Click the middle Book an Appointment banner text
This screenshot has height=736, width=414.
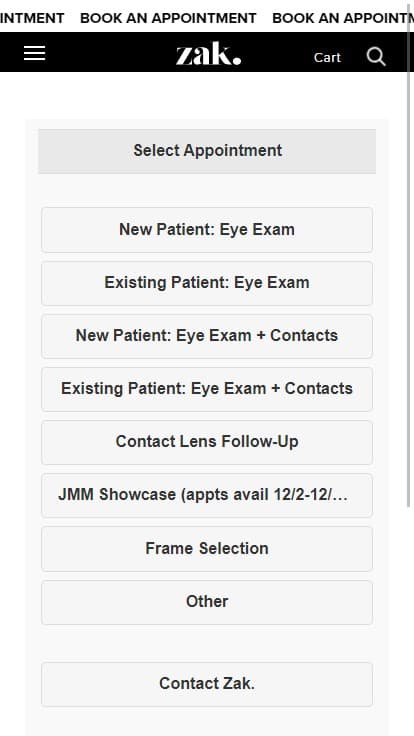[x=168, y=18]
